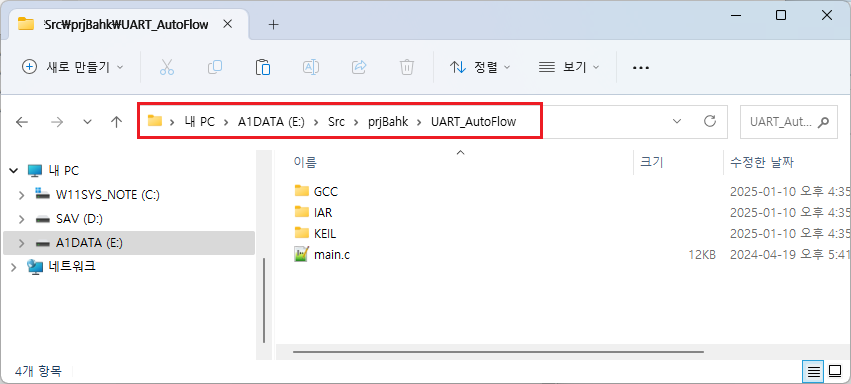Screen dimensions: 851x384
Task: Click the search magnifier icon
Action: (823, 122)
